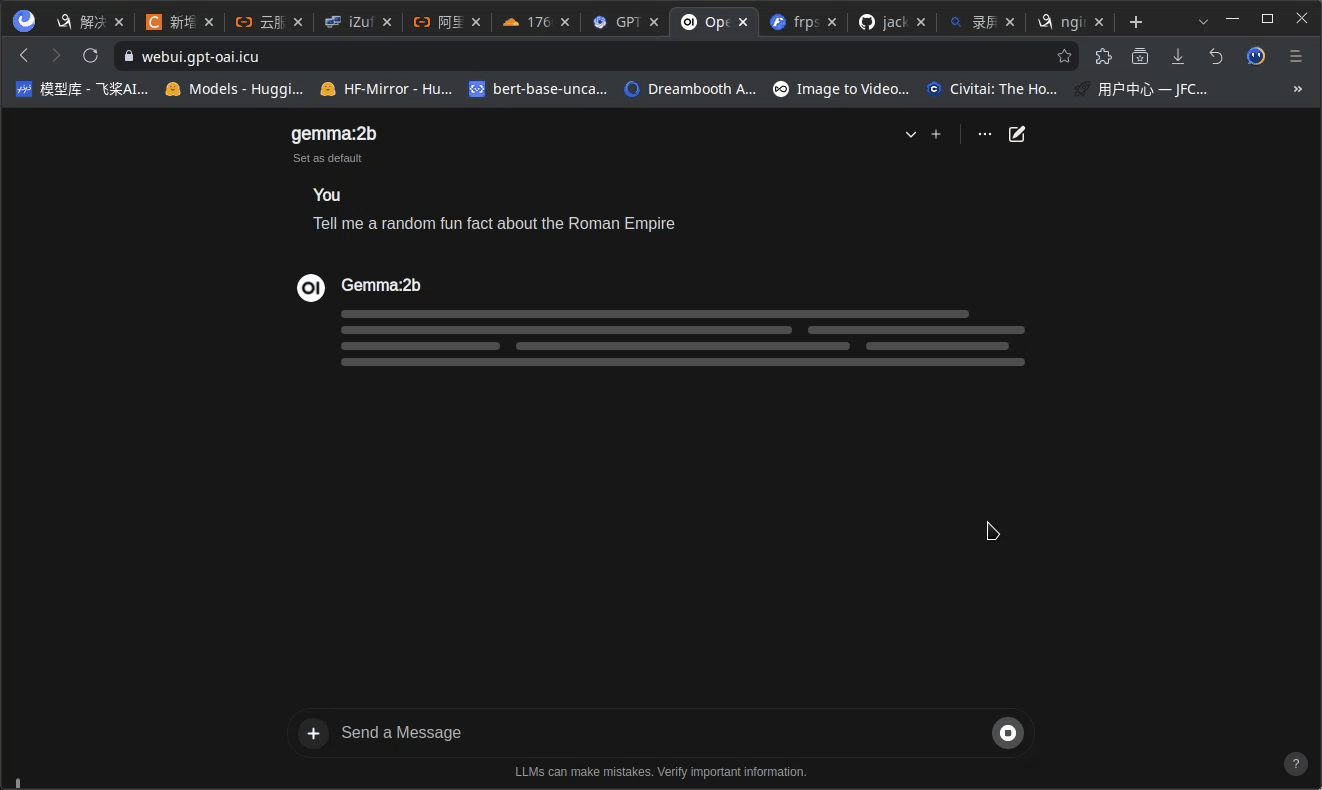This screenshot has height=790, width=1322.
Task: Close the frps tab
Action: coord(832,22)
